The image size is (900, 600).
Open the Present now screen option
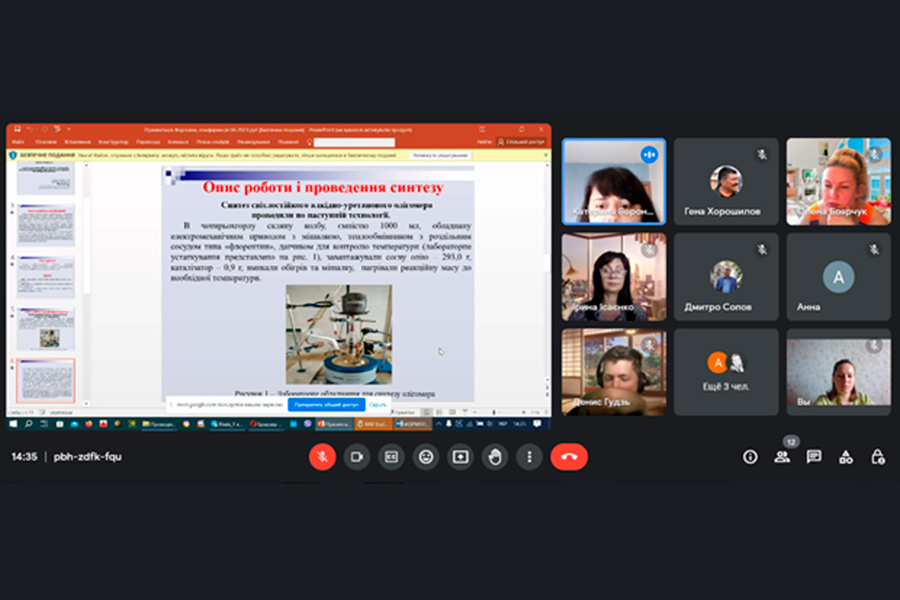coord(460,457)
